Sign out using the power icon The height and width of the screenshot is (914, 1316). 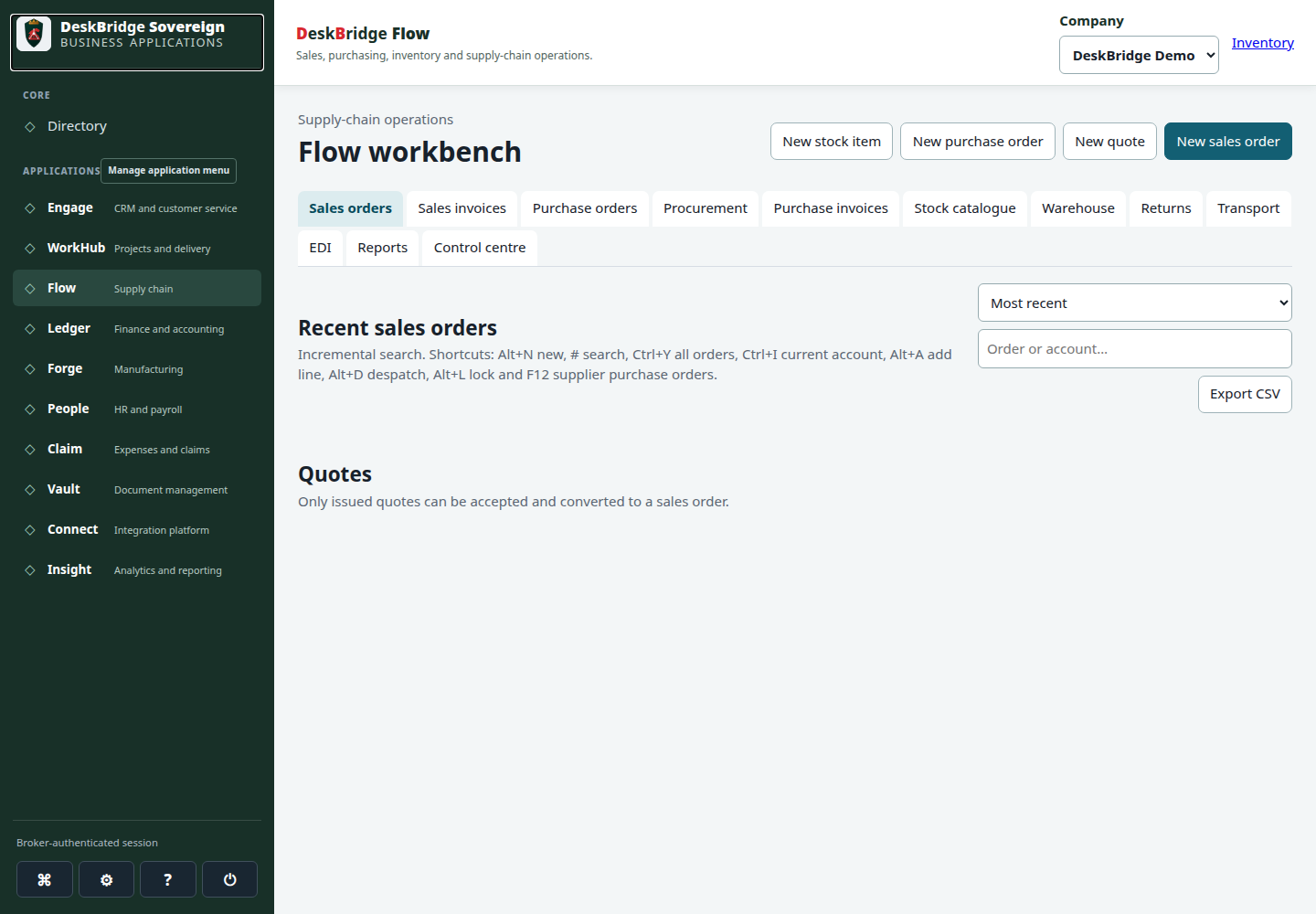[229, 879]
